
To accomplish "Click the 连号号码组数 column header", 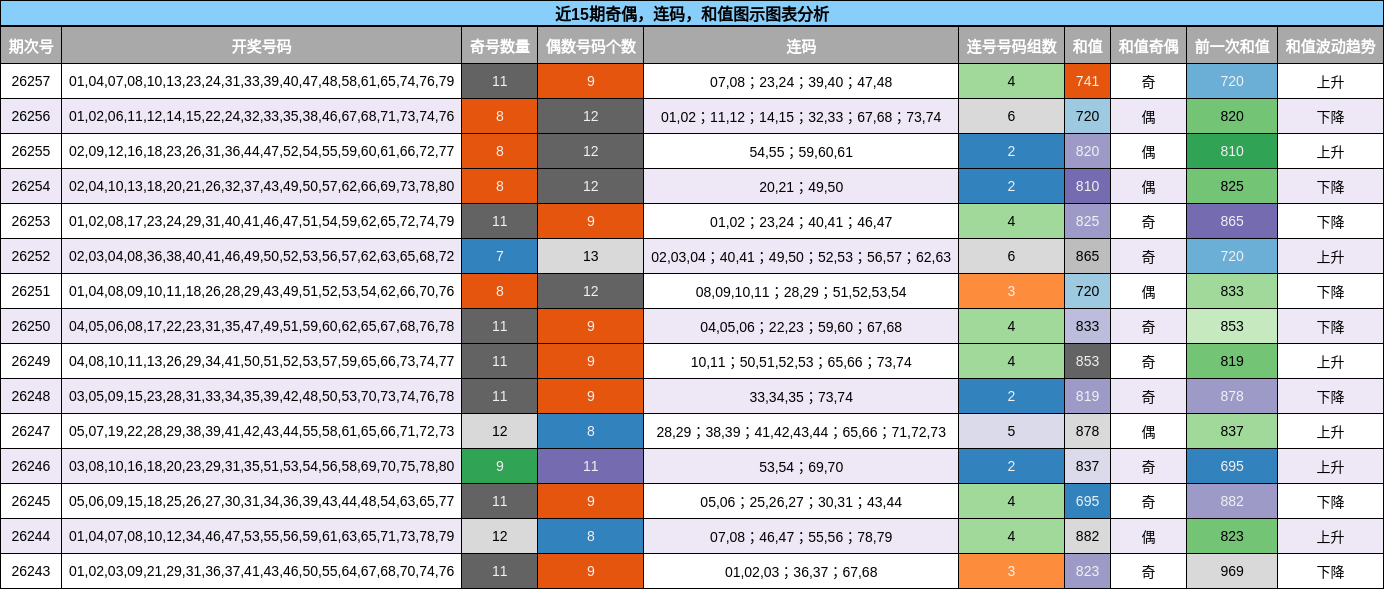I will [x=1011, y=46].
